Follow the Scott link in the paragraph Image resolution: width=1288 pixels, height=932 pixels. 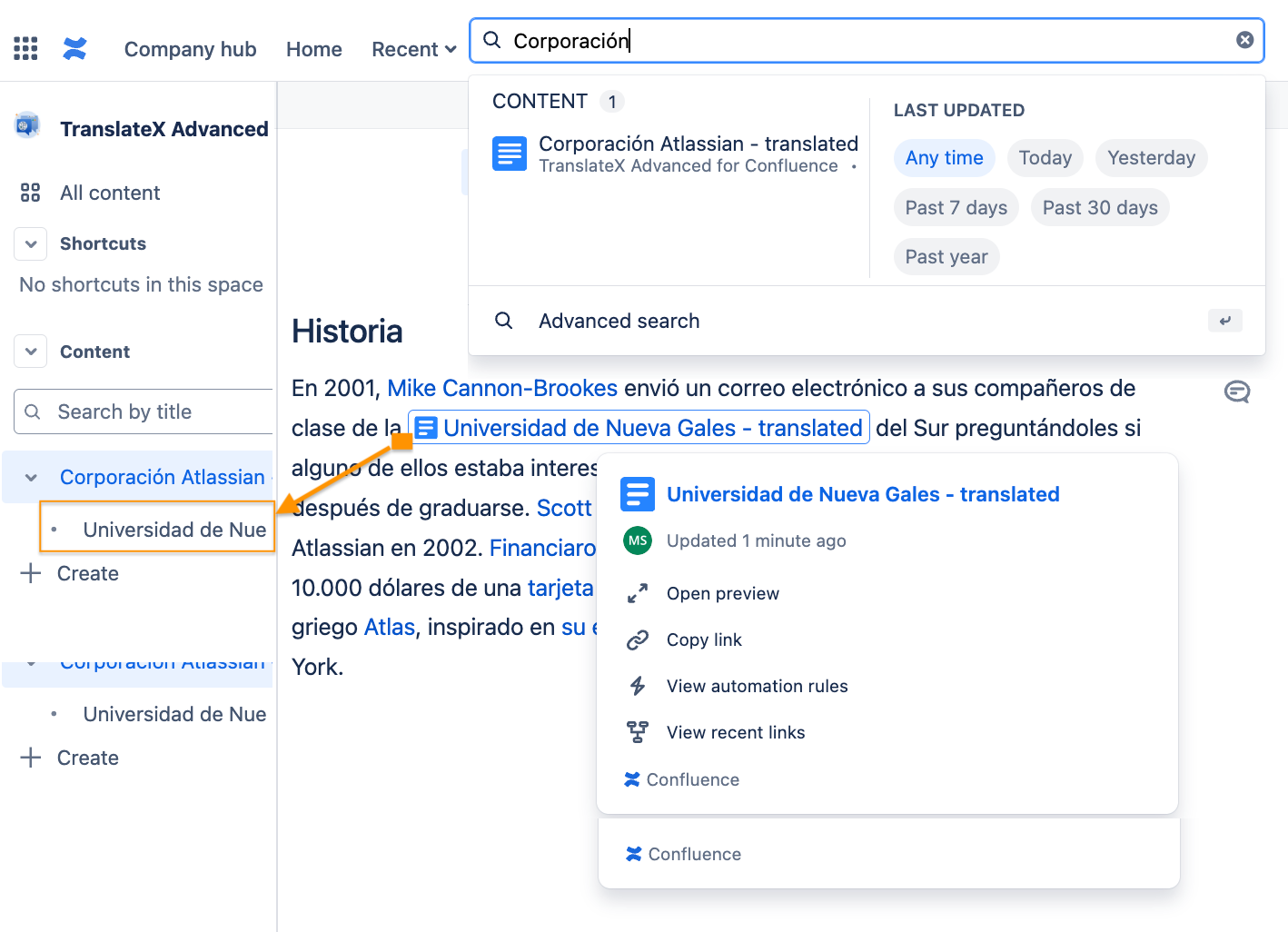coord(564,508)
